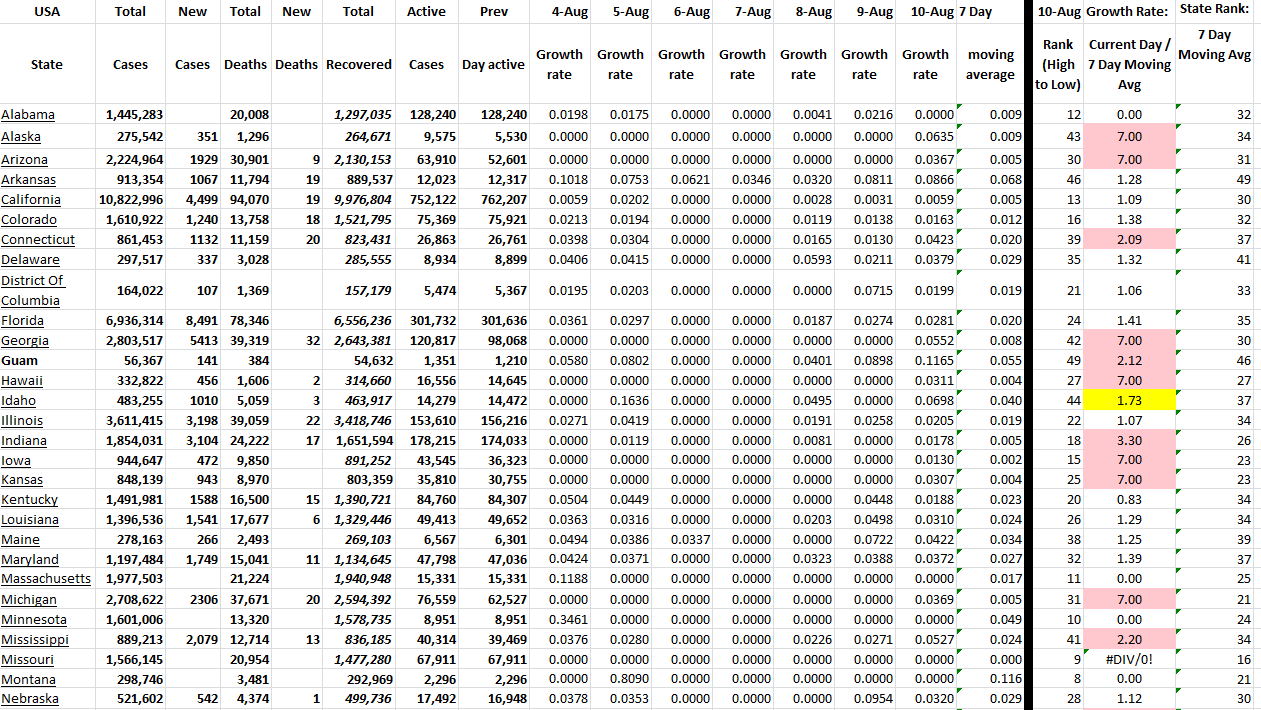Open the Connecticut state link

38,239
